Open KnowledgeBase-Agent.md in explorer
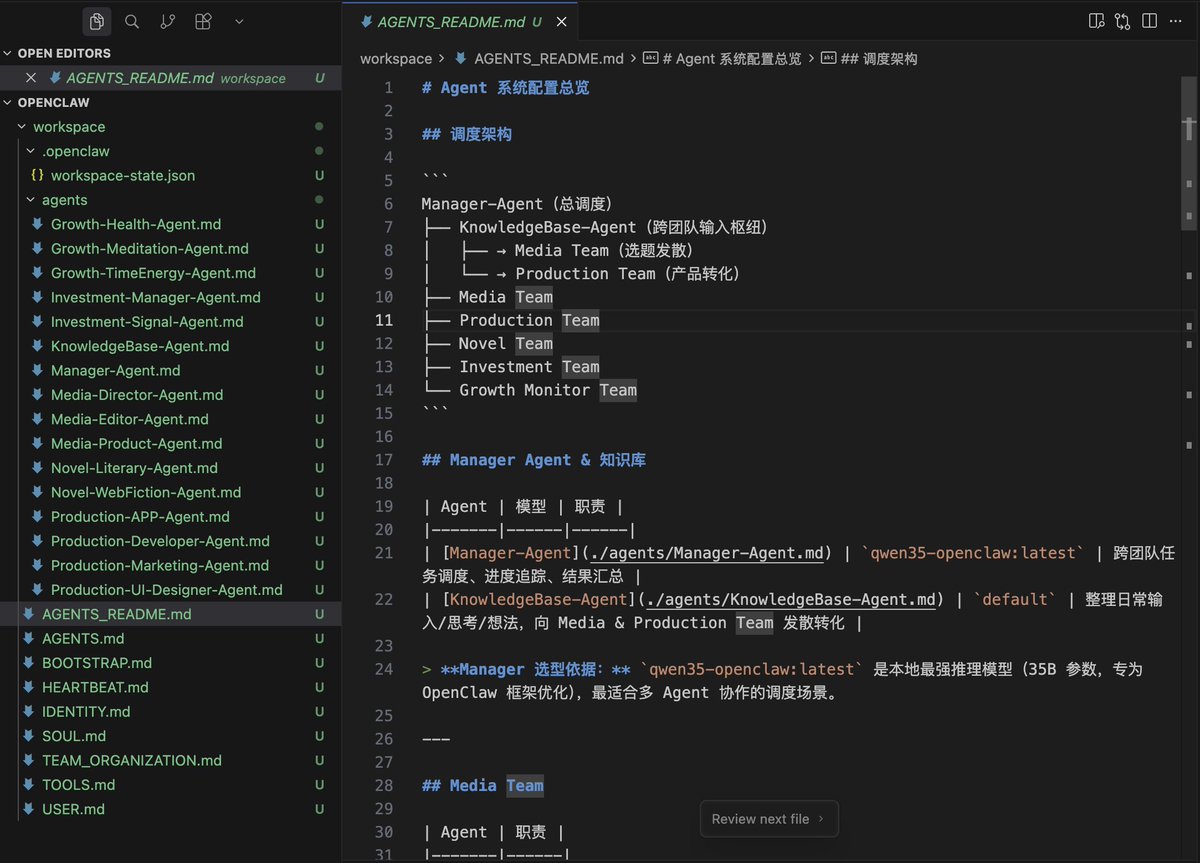Screen dimensions: 1200x863 (140, 346)
